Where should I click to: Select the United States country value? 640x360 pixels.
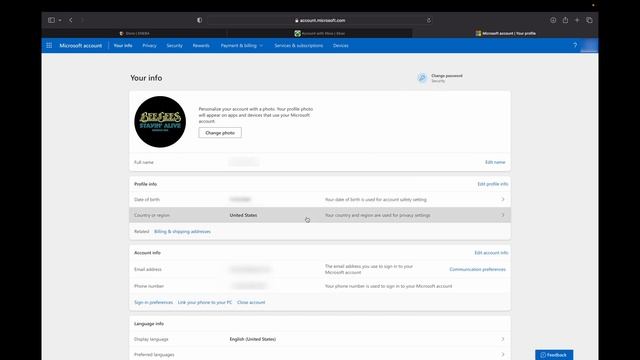click(x=243, y=215)
